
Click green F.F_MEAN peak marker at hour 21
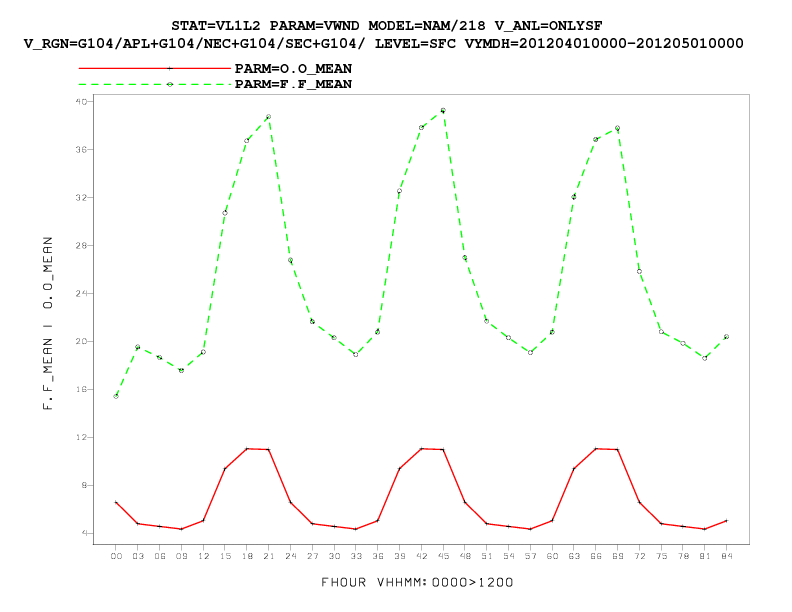click(x=269, y=117)
